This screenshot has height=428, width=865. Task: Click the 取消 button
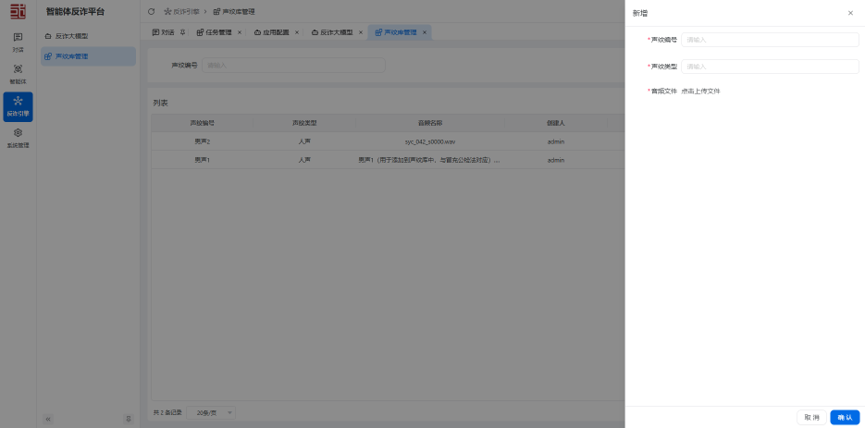pyautogui.click(x=811, y=418)
